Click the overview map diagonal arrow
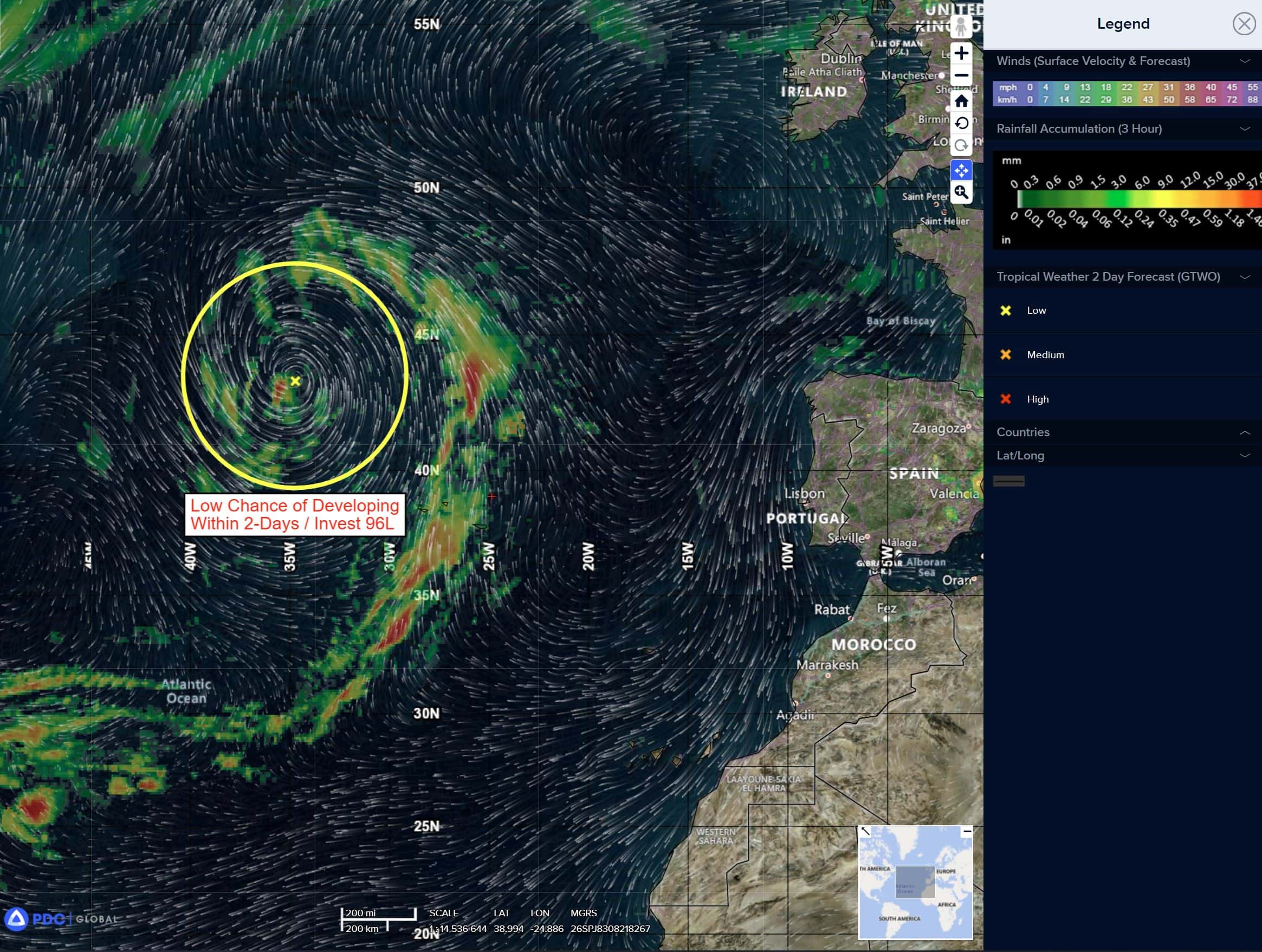Screen dimensions: 1262x952 (x=865, y=832)
